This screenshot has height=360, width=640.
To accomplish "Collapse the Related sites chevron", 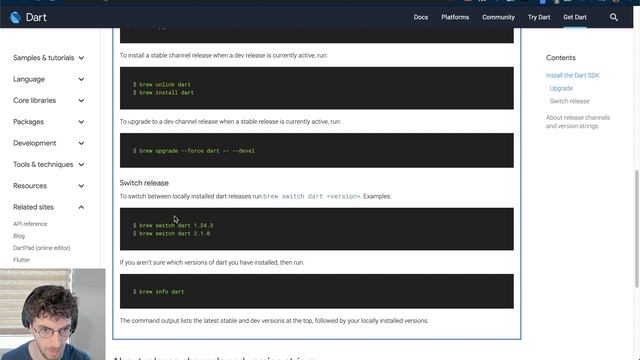I will pyautogui.click(x=81, y=207).
